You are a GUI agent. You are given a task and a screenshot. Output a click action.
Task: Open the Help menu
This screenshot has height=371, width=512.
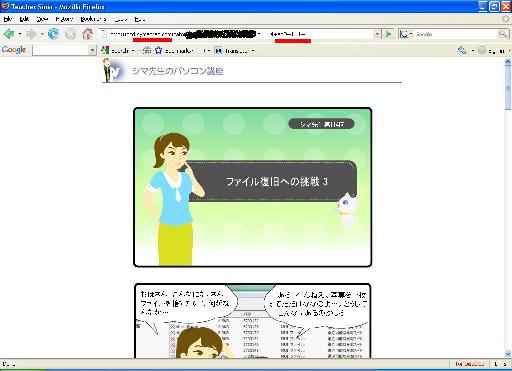tap(140, 19)
